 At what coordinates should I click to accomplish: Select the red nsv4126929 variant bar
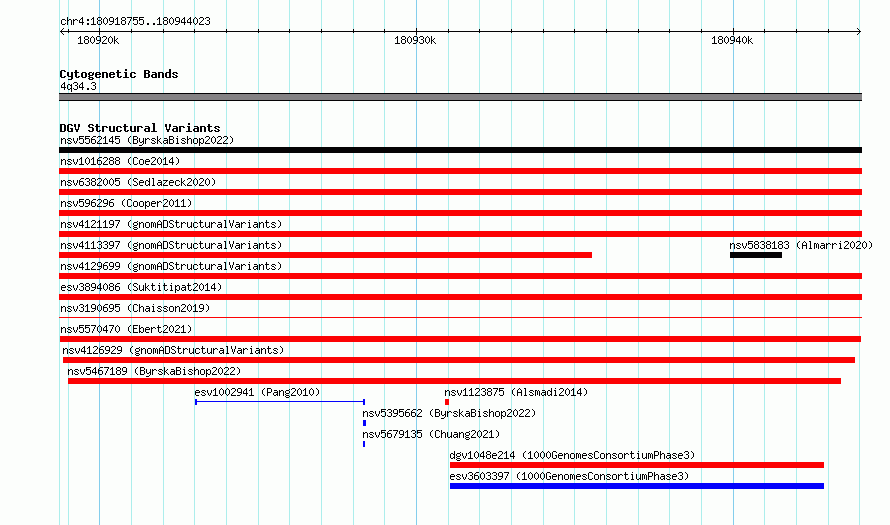pos(459,360)
